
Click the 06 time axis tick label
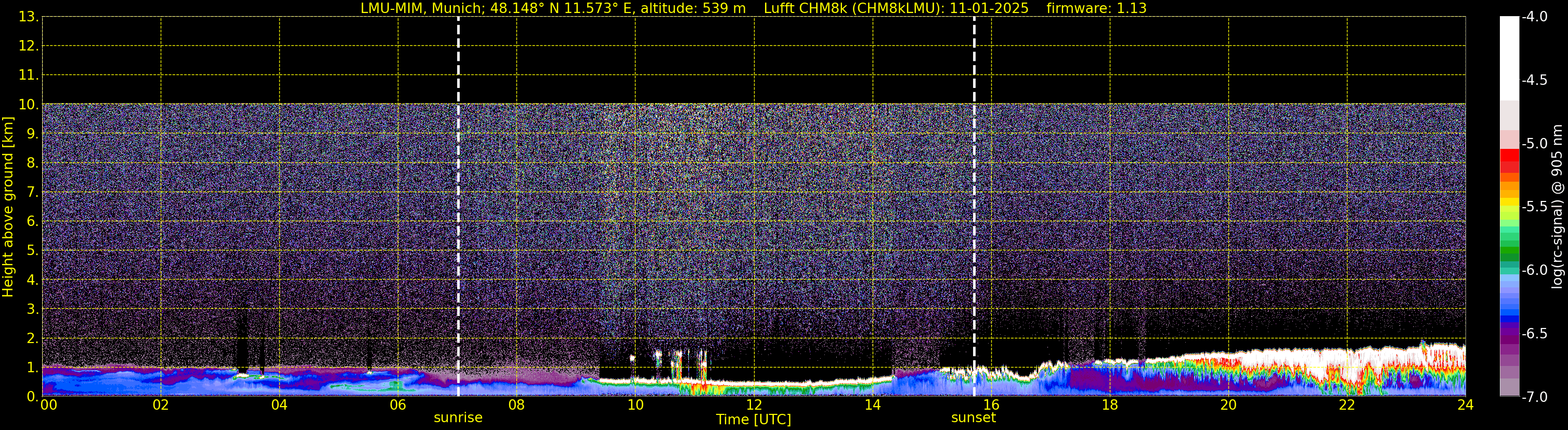[397, 405]
